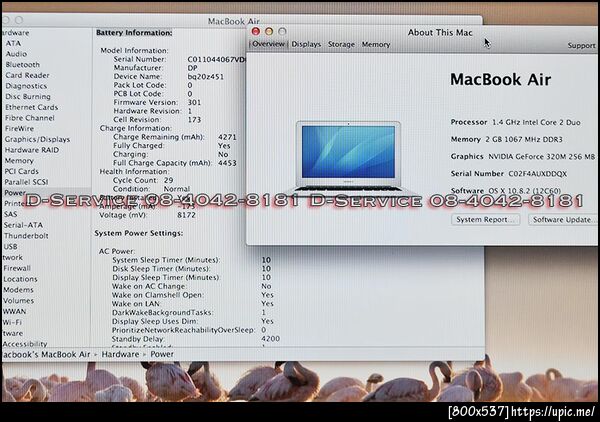Image resolution: width=600 pixels, height=422 pixels.
Task: Click the Graphics NVIDIA GeForce 320M text
Action: pos(523,156)
